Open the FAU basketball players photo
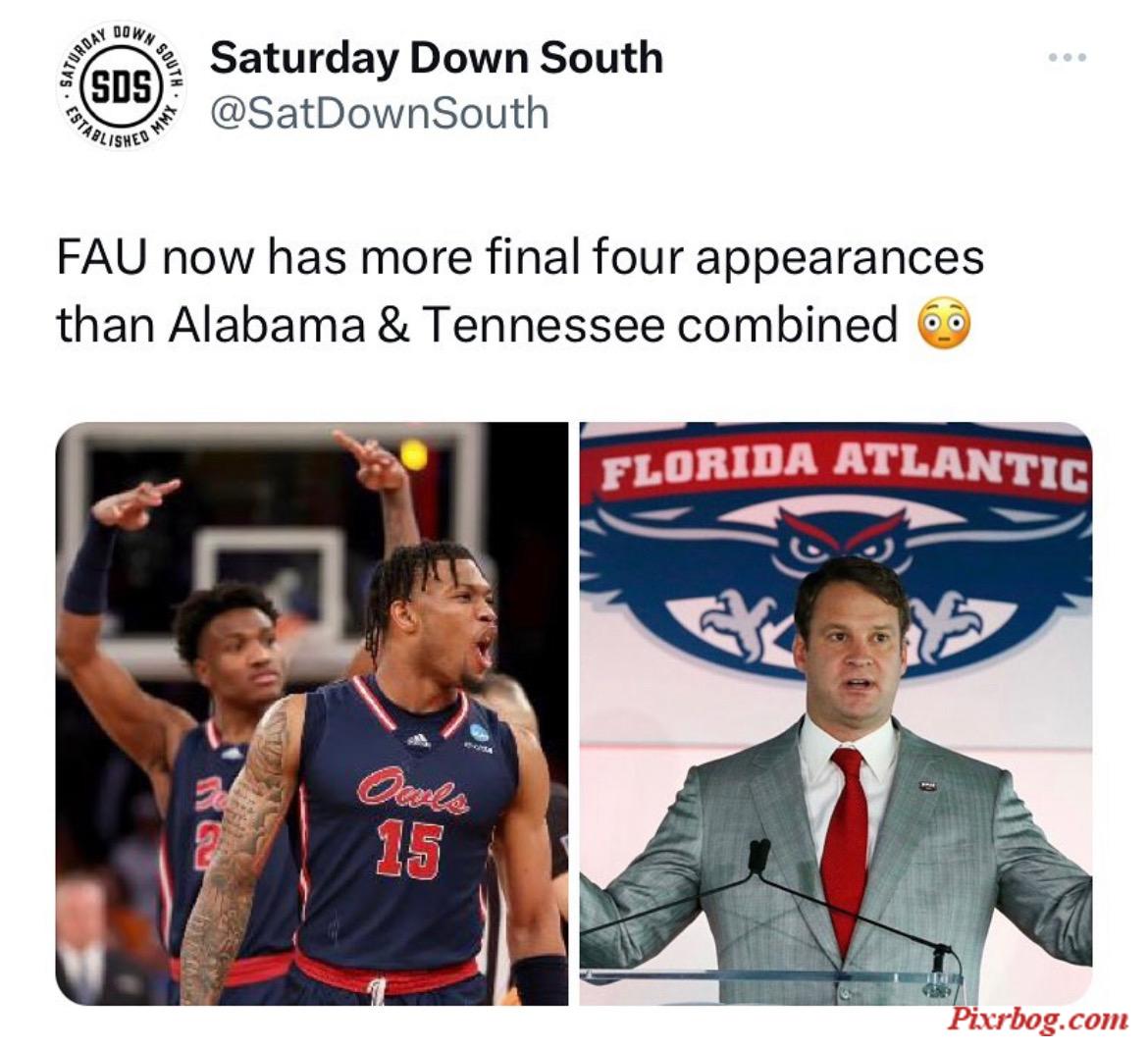The height and width of the screenshot is (1051, 1148). click(312, 713)
